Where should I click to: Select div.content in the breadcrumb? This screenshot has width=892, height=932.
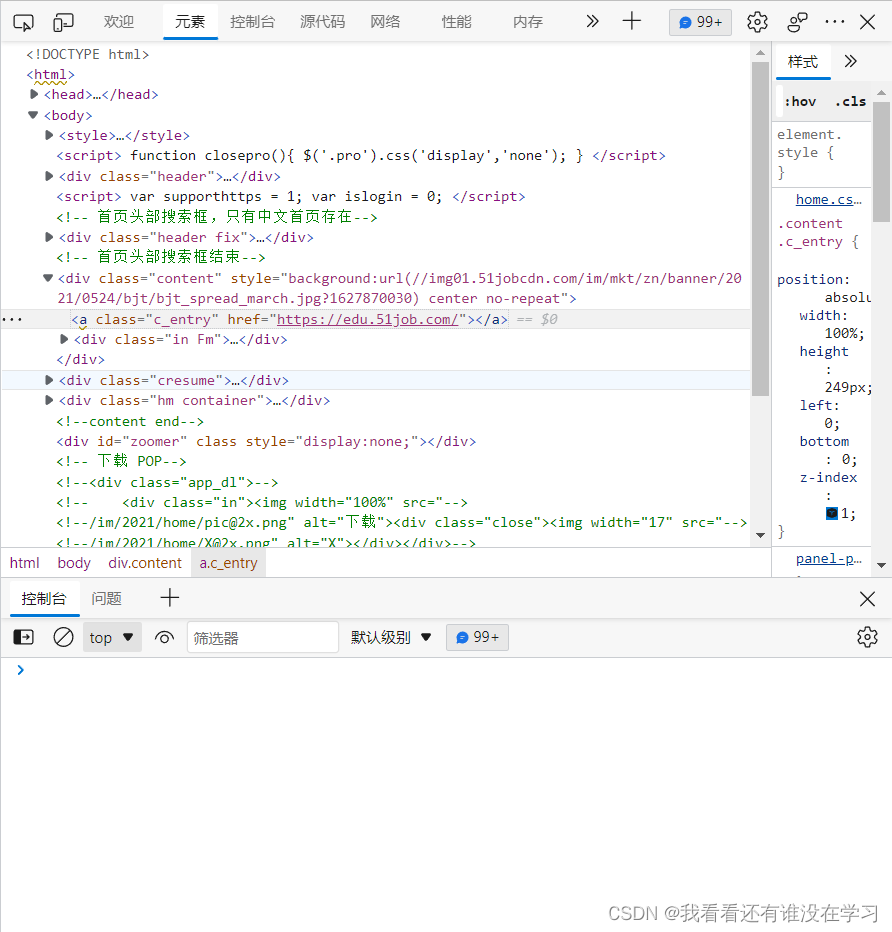[145, 563]
